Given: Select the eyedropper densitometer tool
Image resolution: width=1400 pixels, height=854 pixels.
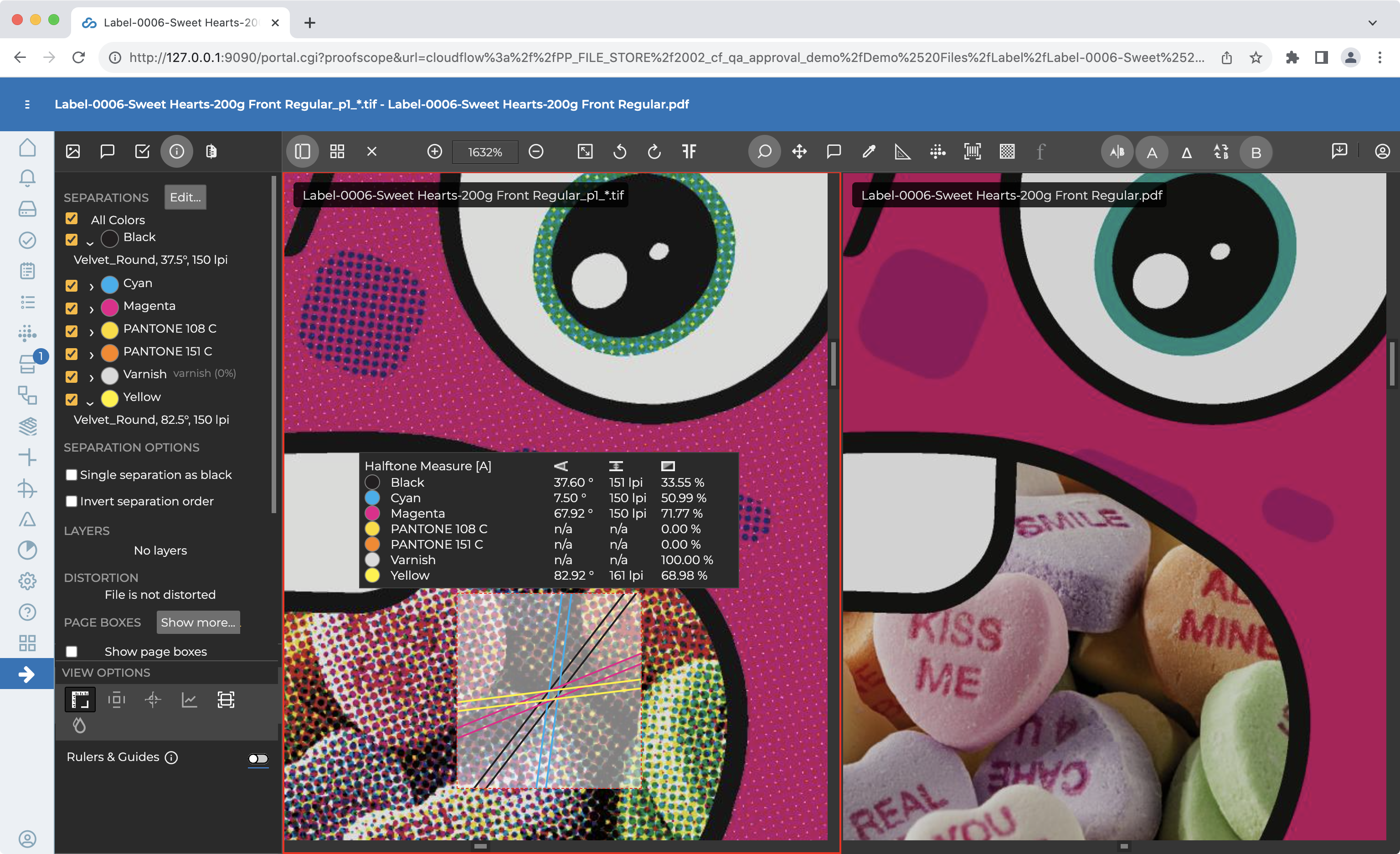Looking at the screenshot, I should pos(868,152).
